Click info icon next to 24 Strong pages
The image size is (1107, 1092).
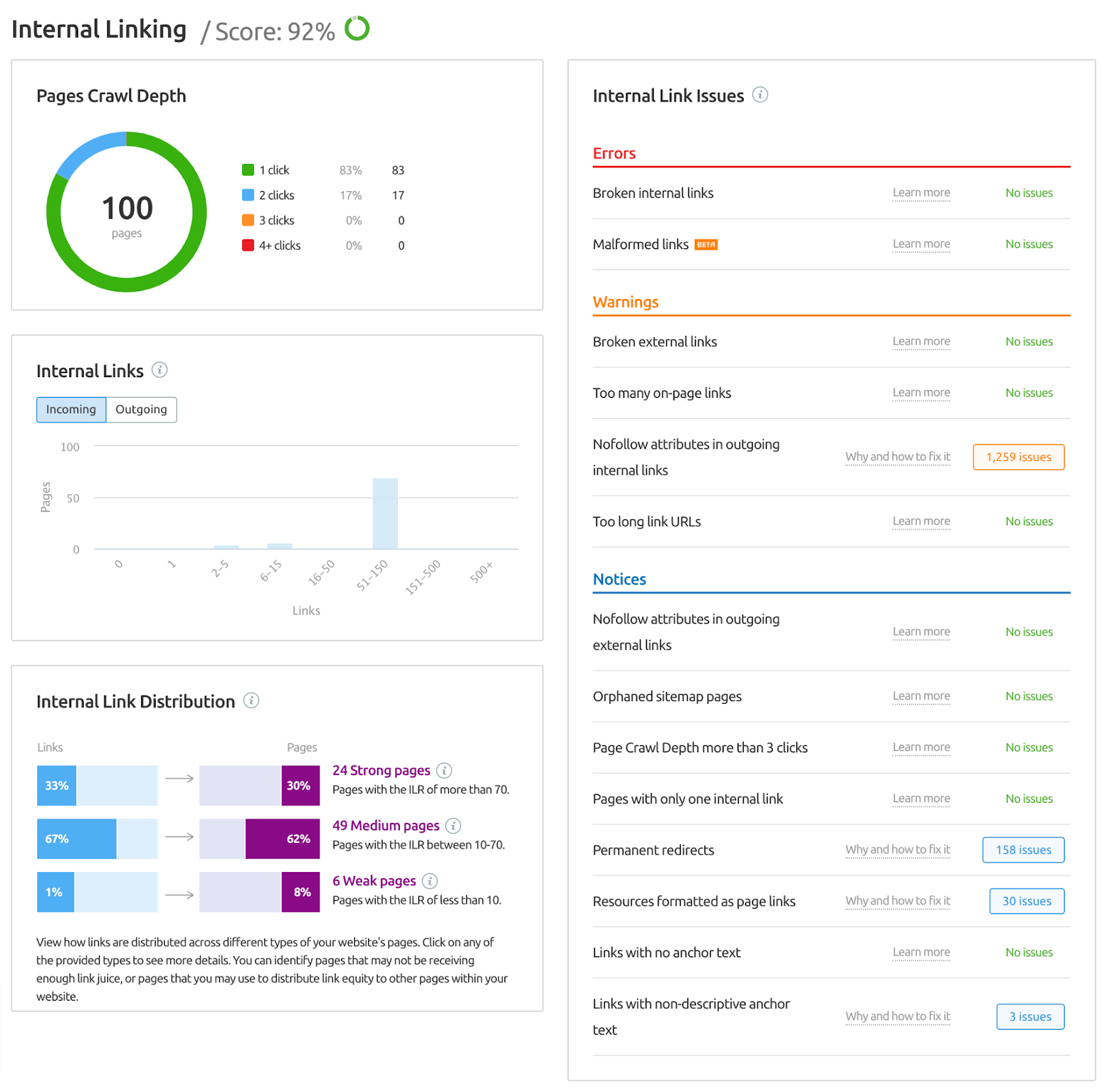(x=444, y=770)
